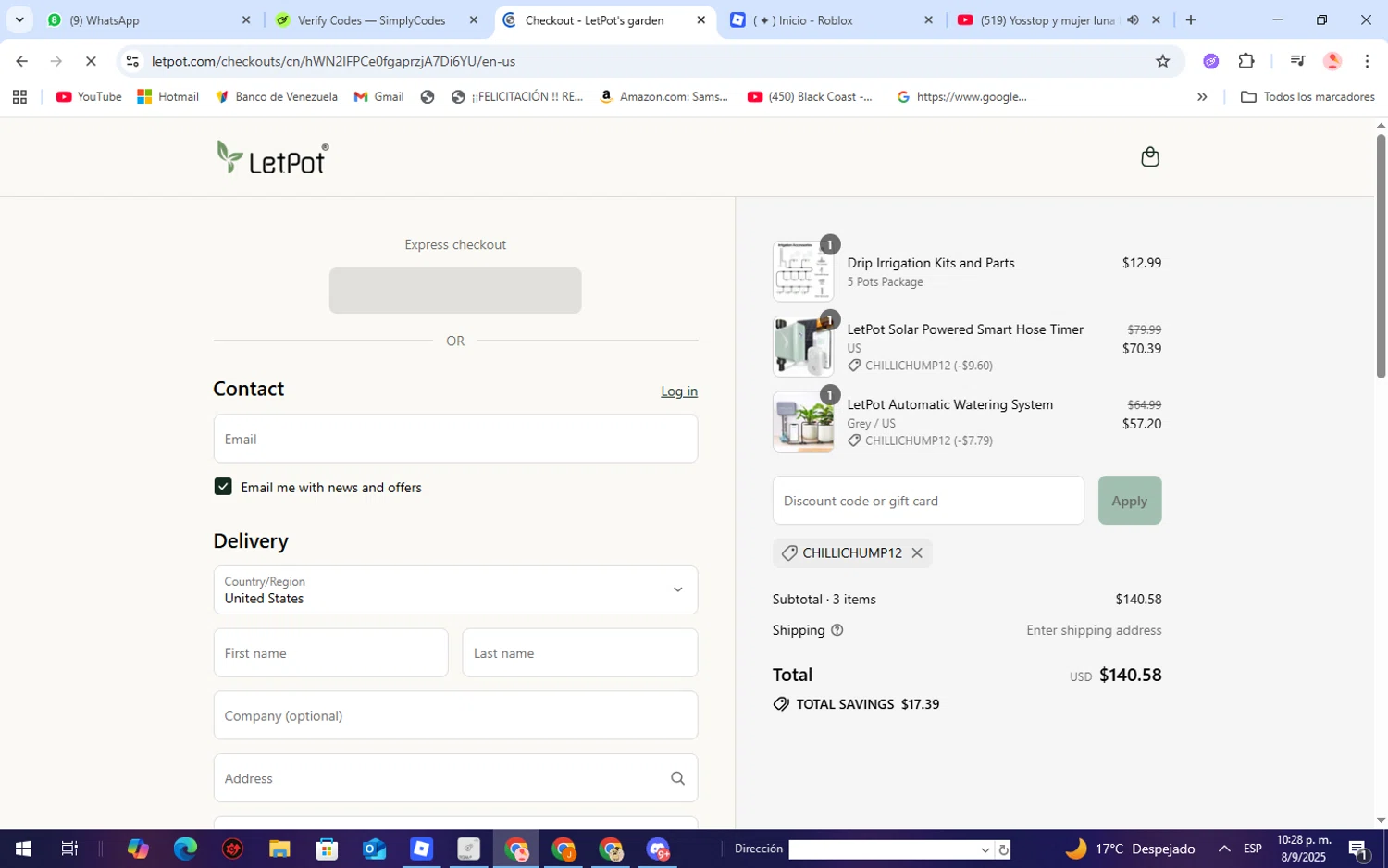Open the notification center icon
This screenshot has width=1388, height=868.
pos(1358,849)
